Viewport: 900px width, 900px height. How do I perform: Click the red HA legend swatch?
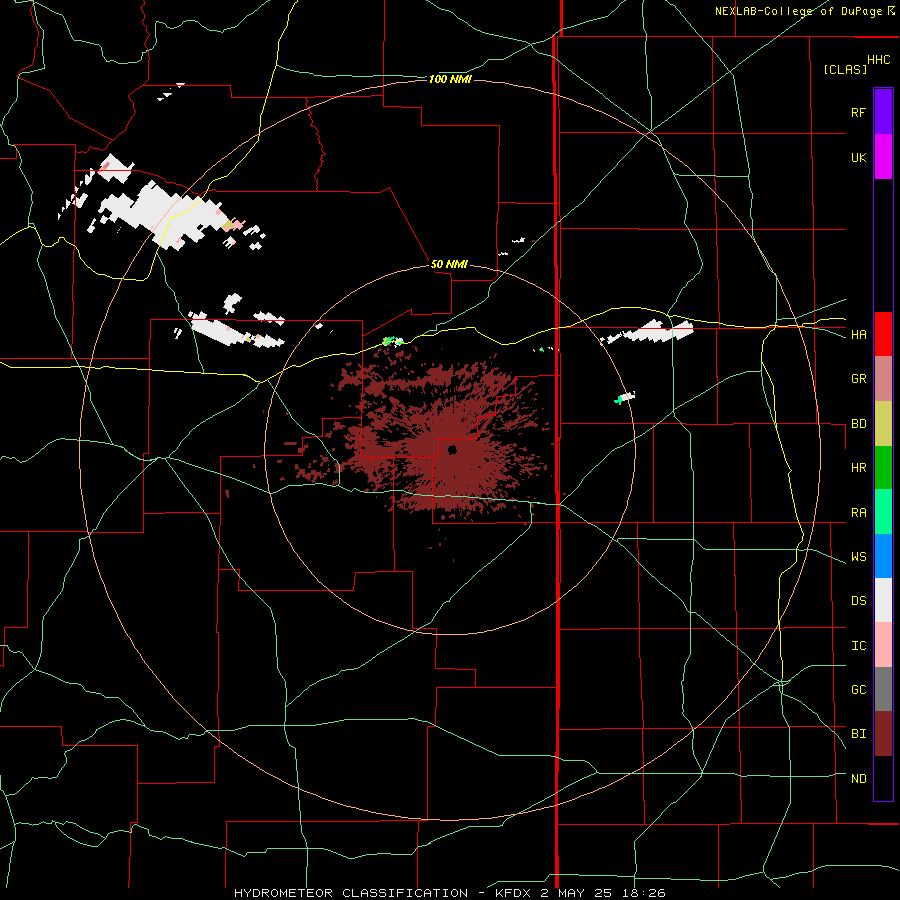pos(883,334)
